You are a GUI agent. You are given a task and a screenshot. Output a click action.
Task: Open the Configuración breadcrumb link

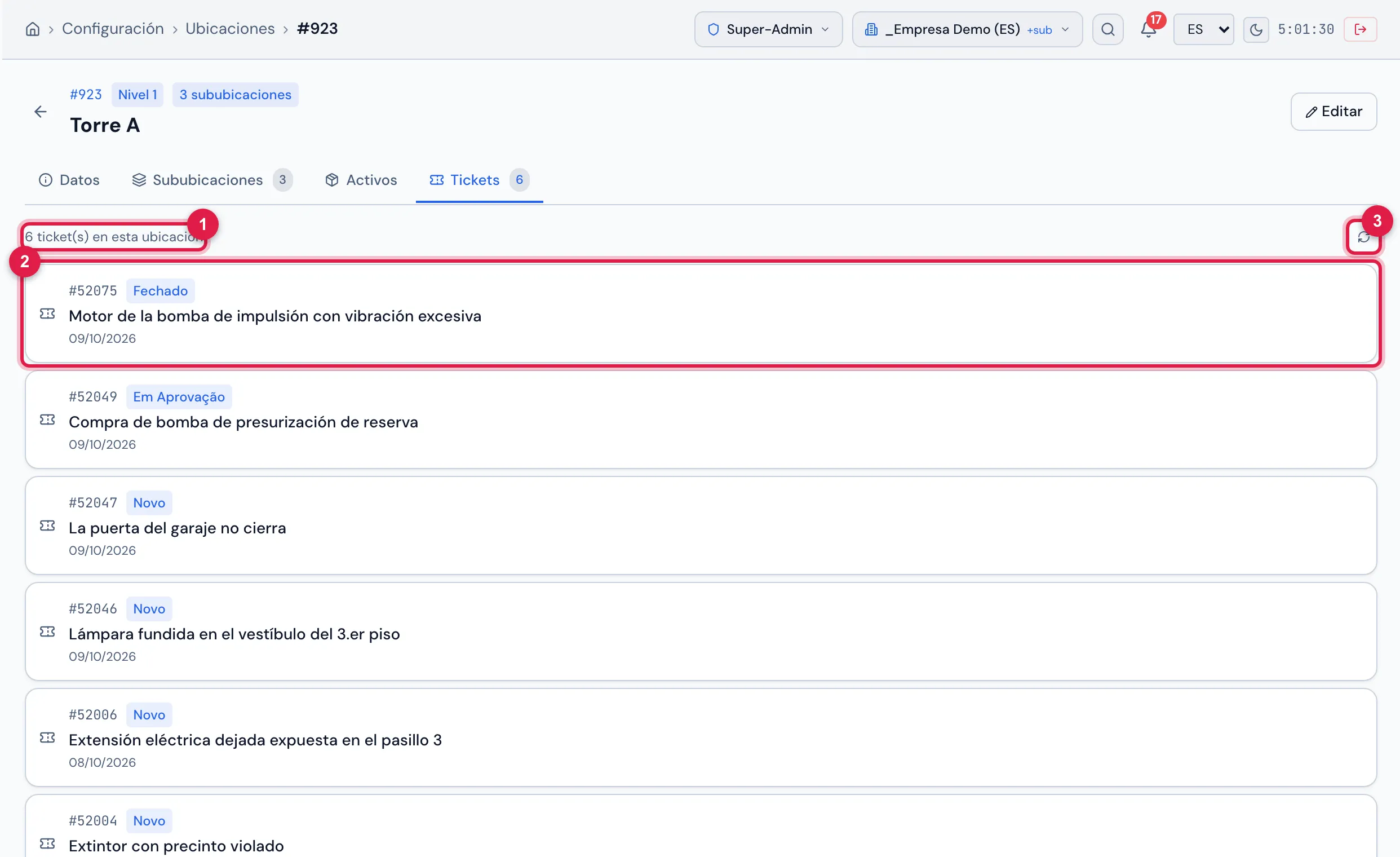113,28
